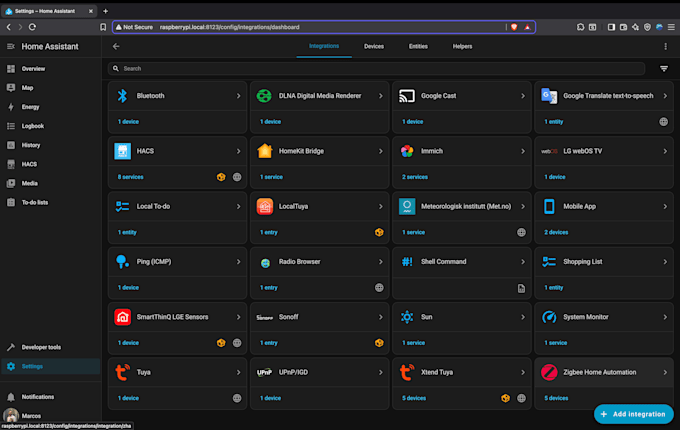Expand the Sonoff integration chevron
Viewport: 680px width, 430px height.
pos(380,317)
